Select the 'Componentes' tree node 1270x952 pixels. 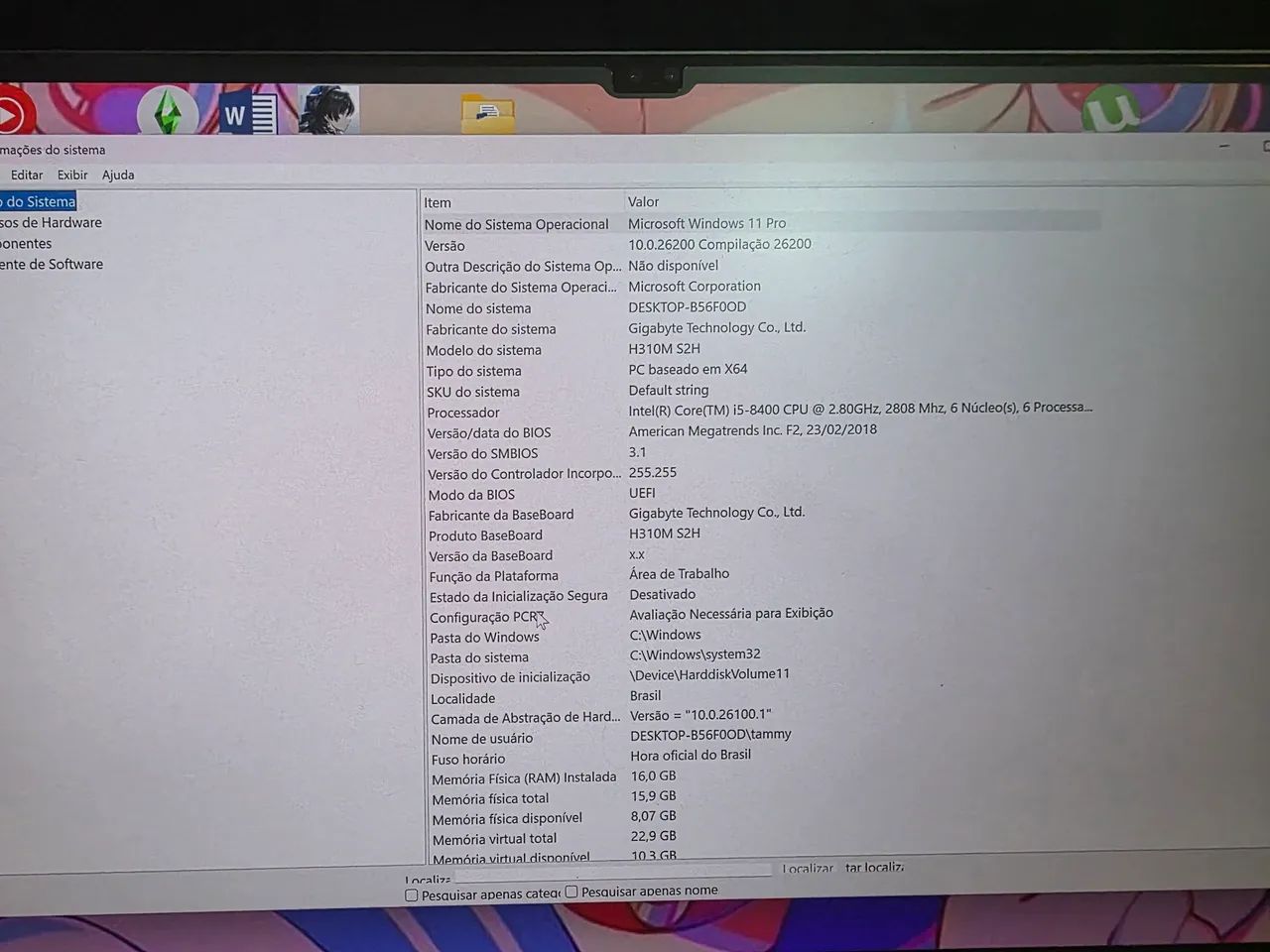tap(26, 243)
